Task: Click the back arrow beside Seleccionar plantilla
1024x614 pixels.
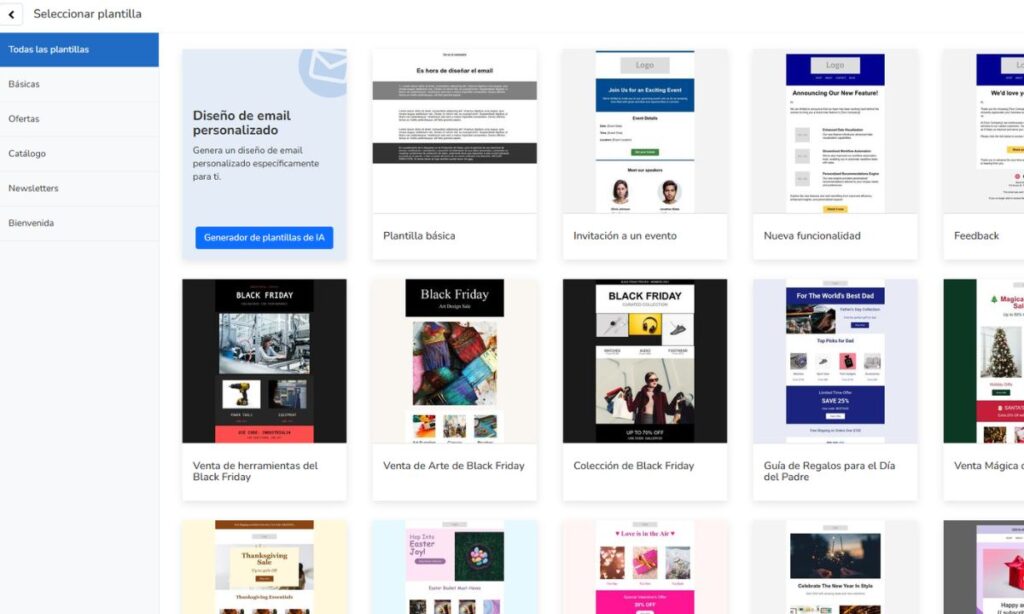Action: click(11, 14)
